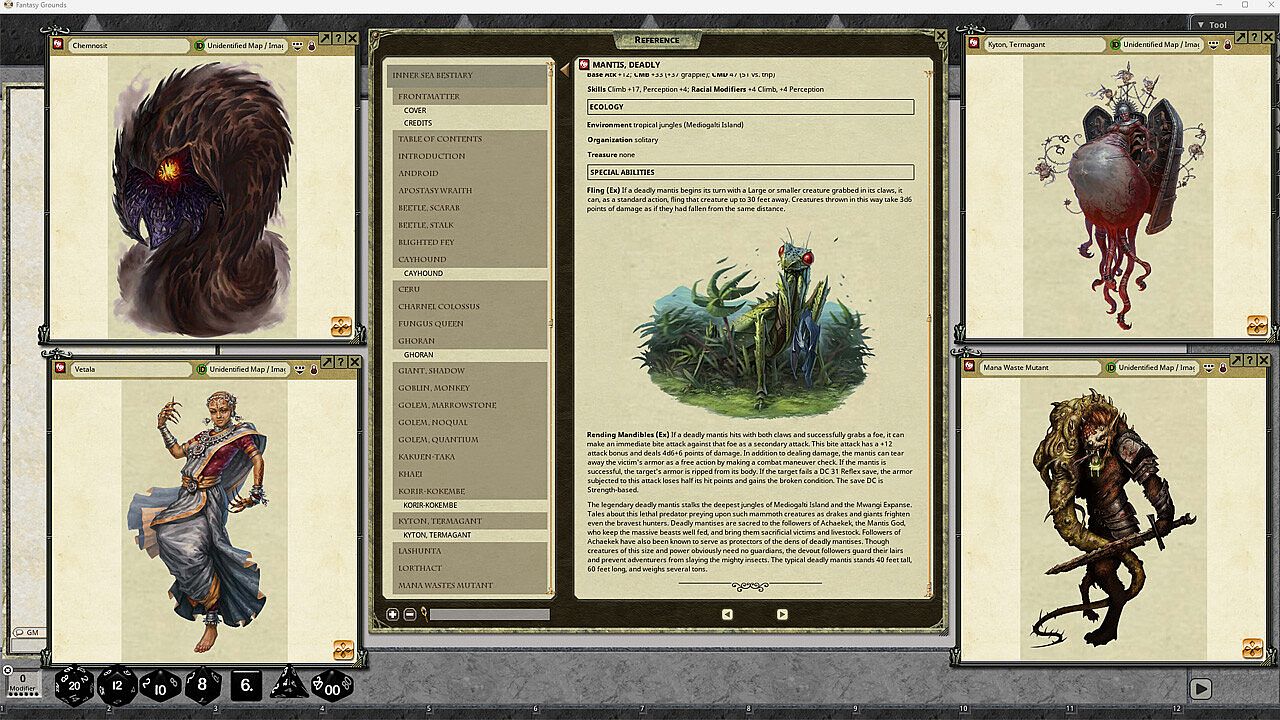The height and width of the screenshot is (720, 1280).
Task: Pop out the Chemnosit window with arrow icon
Action: coord(325,39)
